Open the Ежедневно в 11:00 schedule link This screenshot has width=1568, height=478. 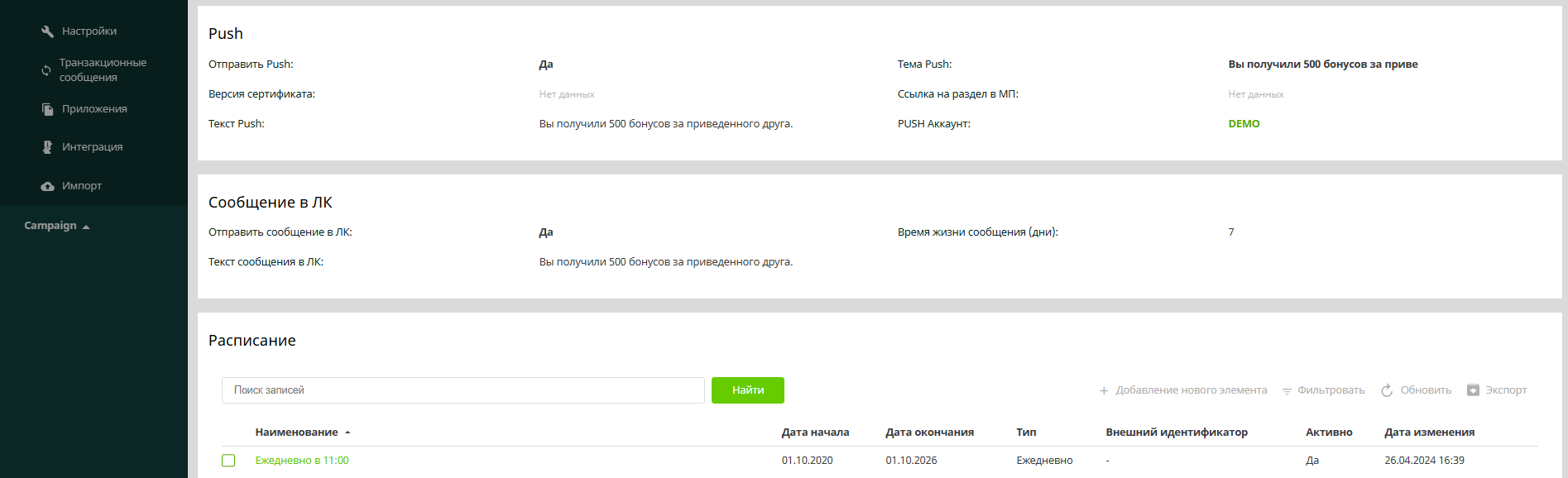[x=302, y=461]
